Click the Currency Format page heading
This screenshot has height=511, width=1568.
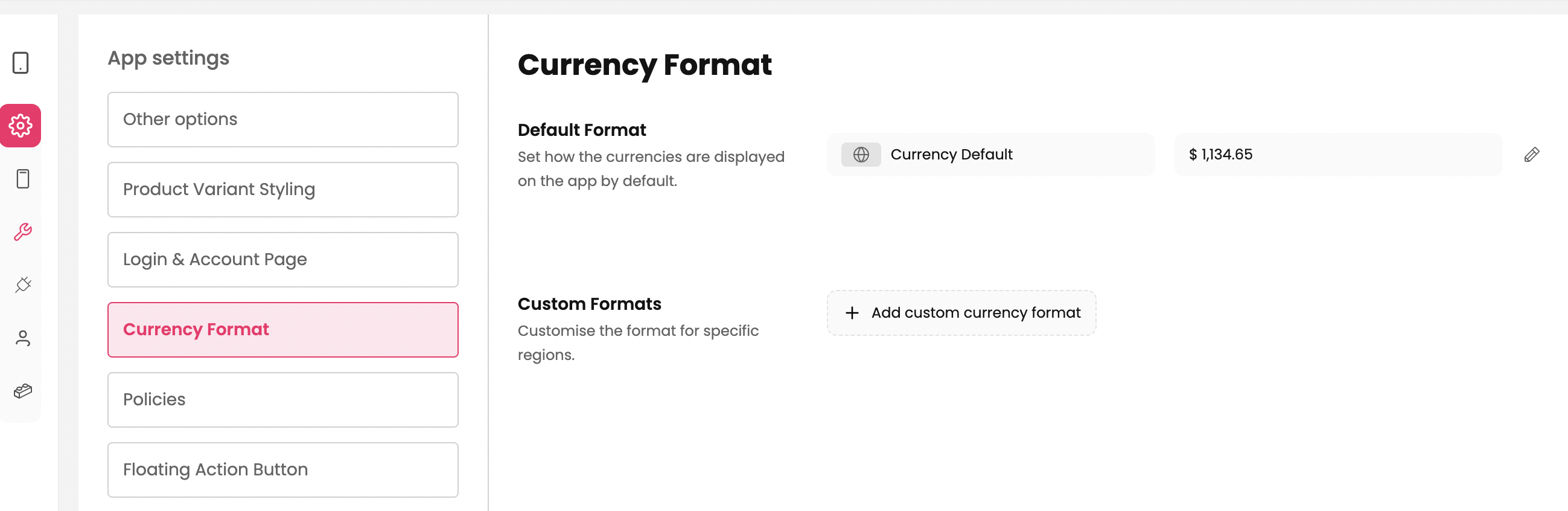644,65
